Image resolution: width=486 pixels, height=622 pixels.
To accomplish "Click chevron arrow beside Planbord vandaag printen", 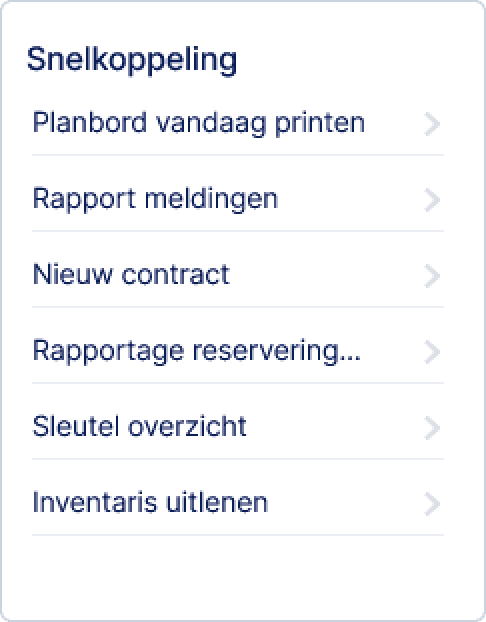I will point(432,124).
